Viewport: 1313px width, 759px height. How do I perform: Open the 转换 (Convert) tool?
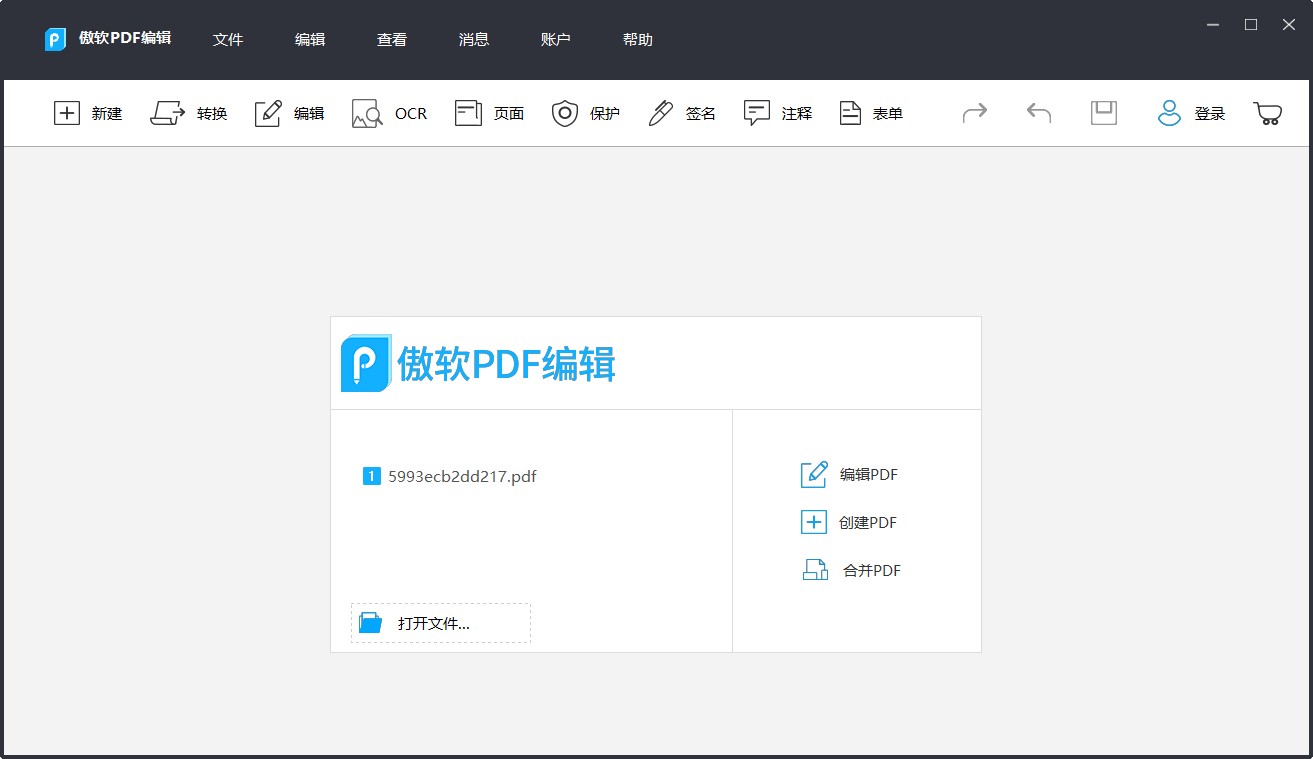(188, 113)
